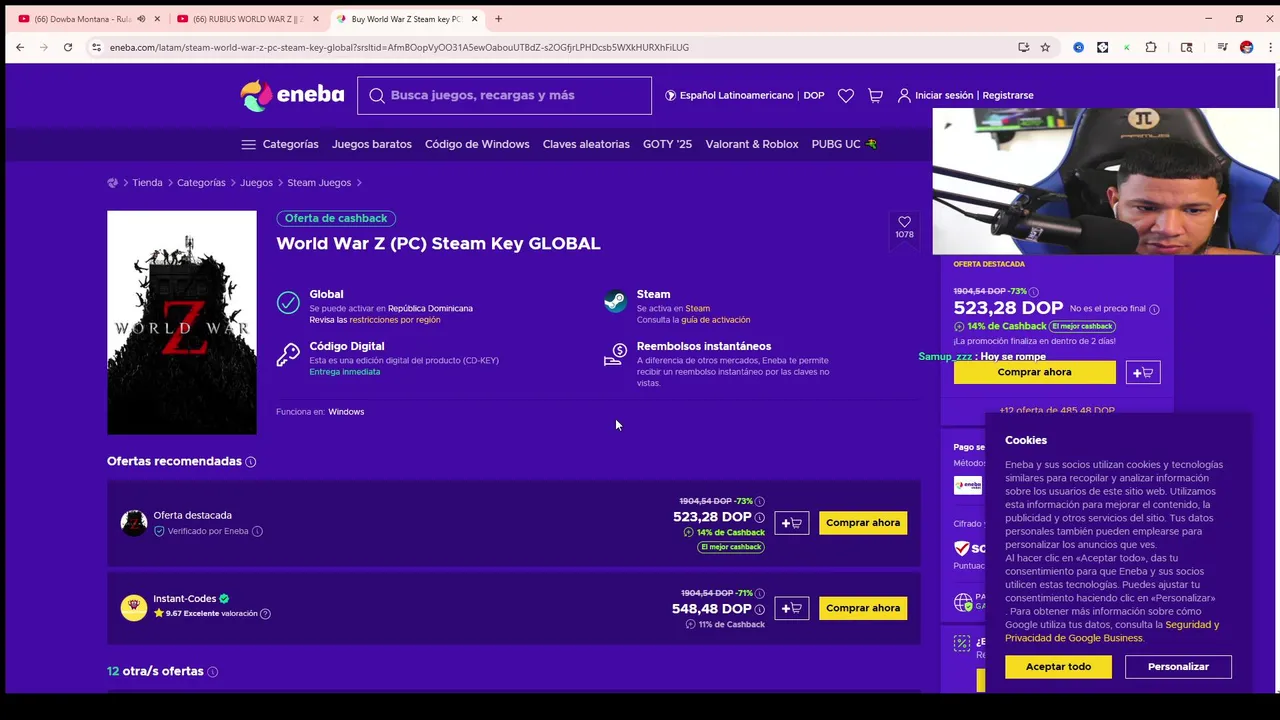Open Valorant & Roblox menu item
This screenshot has width=1280, height=720.
pyautogui.click(x=752, y=144)
